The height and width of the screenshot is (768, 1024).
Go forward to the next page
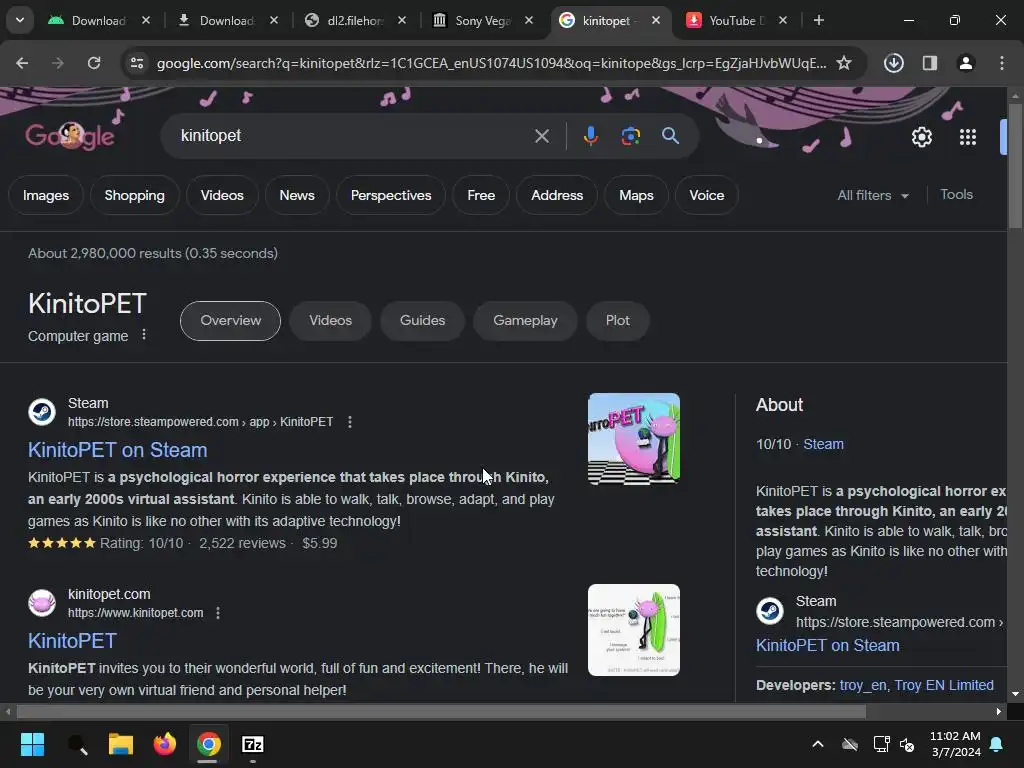pos(58,63)
